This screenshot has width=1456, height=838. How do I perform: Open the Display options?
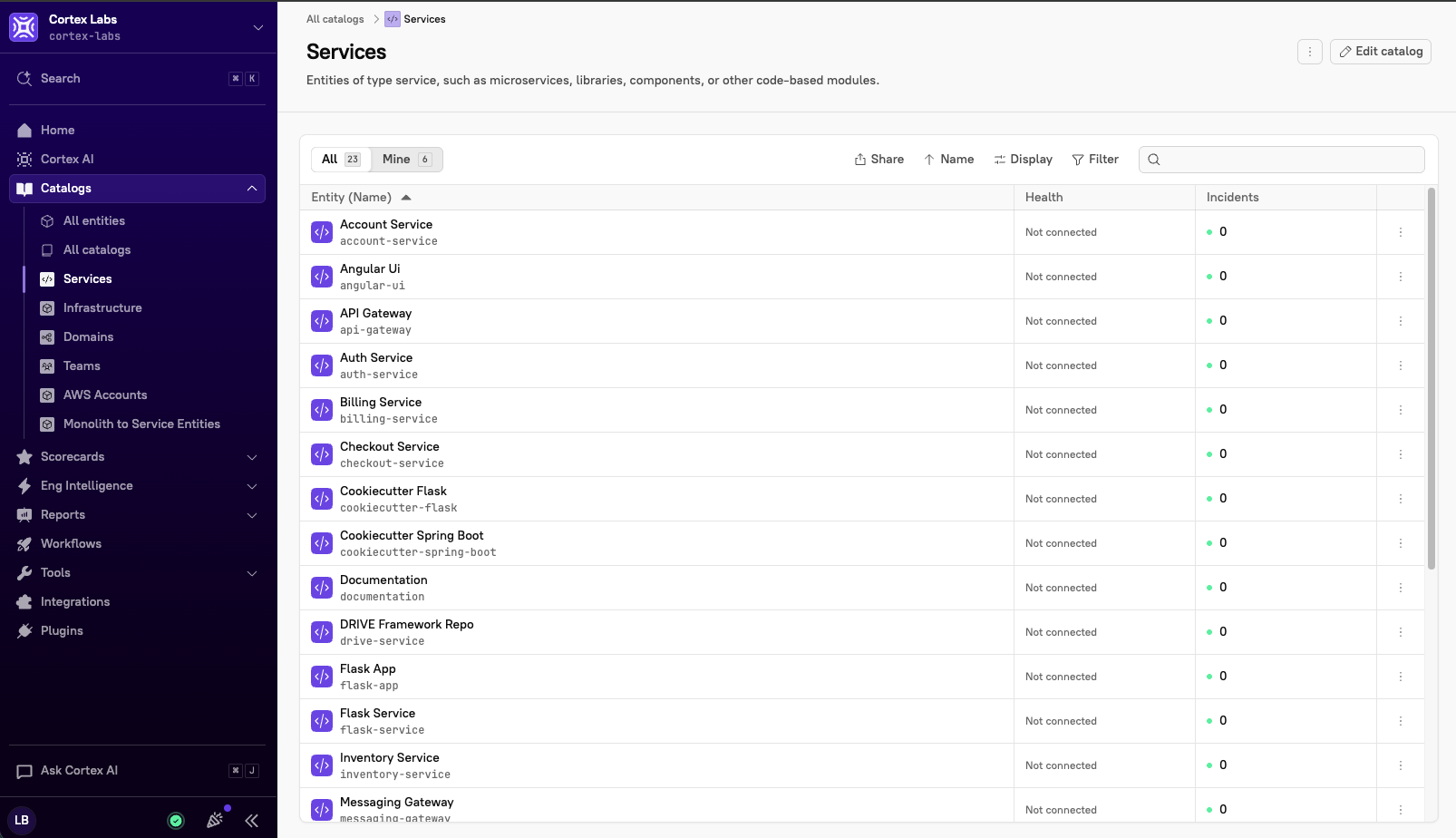point(1024,159)
